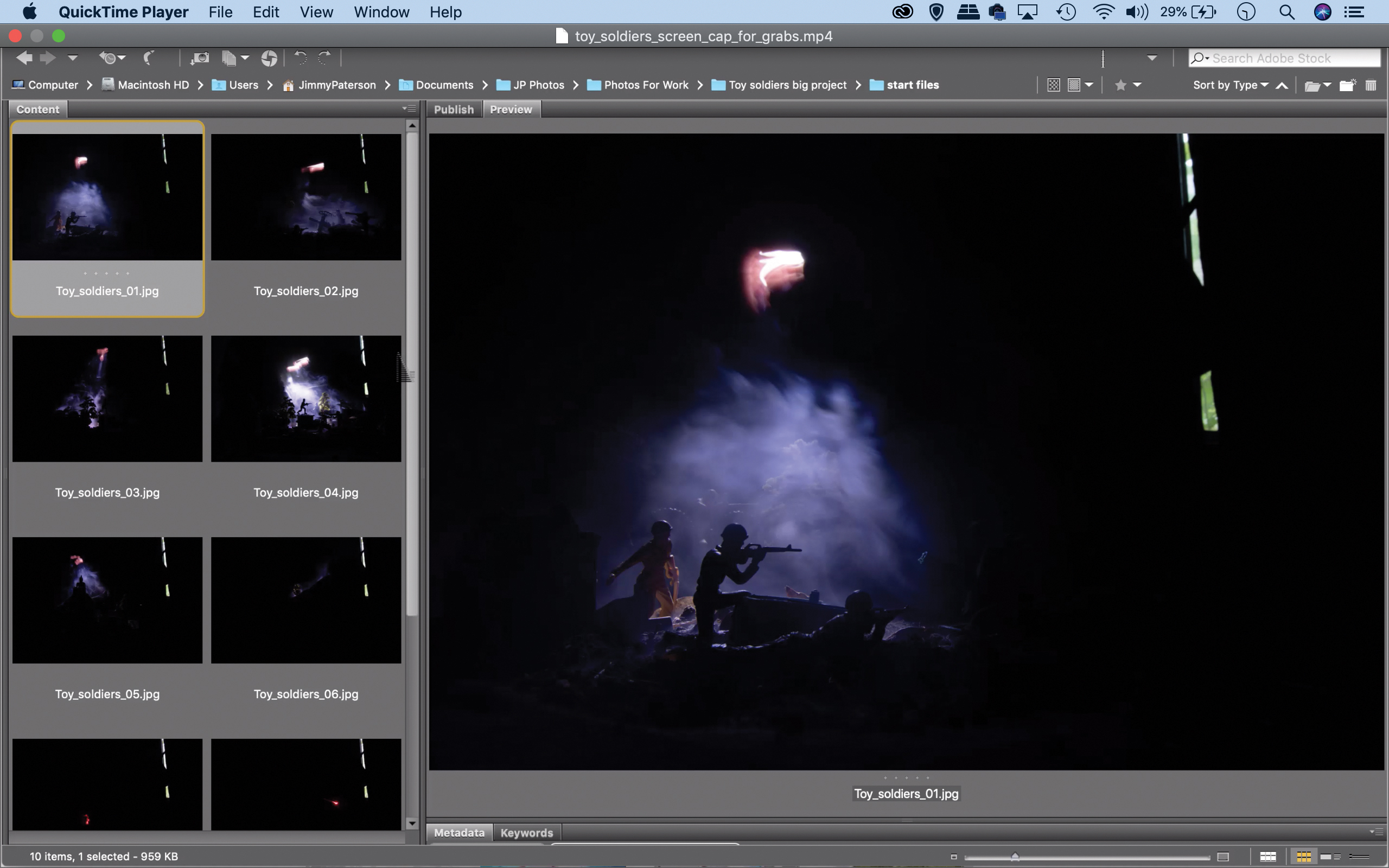Open thumbnail quality options icon
Screen dimensions: 1389x868
[1074, 85]
